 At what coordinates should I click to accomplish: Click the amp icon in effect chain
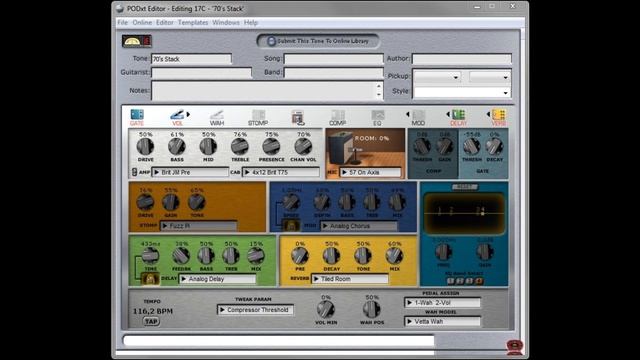[298, 118]
